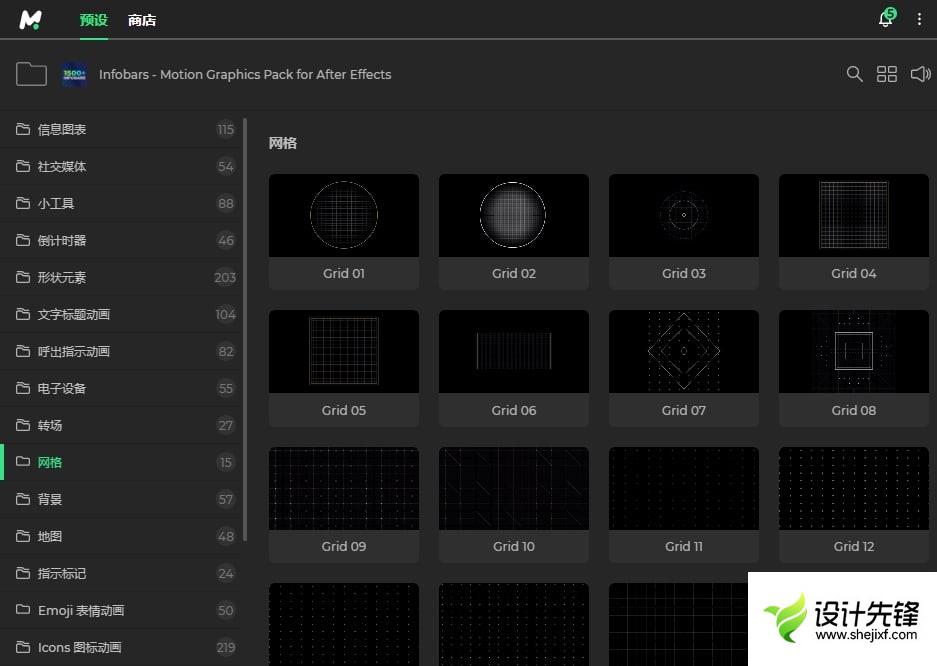The width and height of the screenshot is (937, 666).
Task: Open the 商店 tab
Action: (x=142, y=20)
